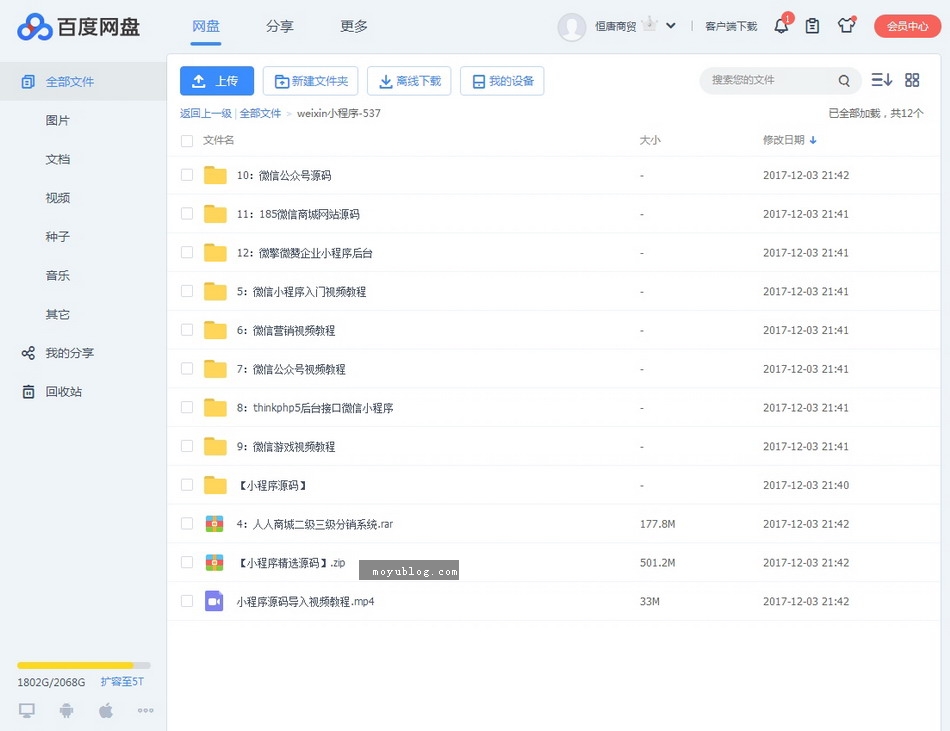Open the 网盘 tab
This screenshot has width=950, height=731.
(206, 26)
